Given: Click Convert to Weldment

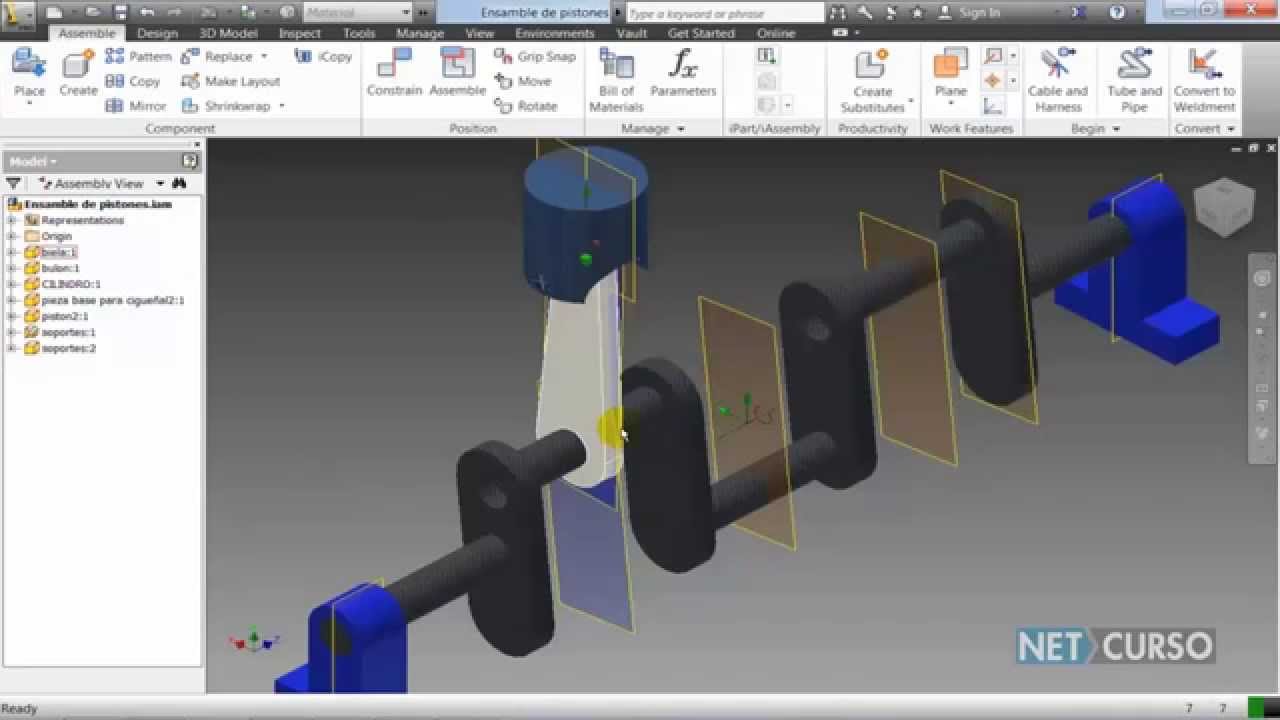Looking at the screenshot, I should pyautogui.click(x=1204, y=80).
